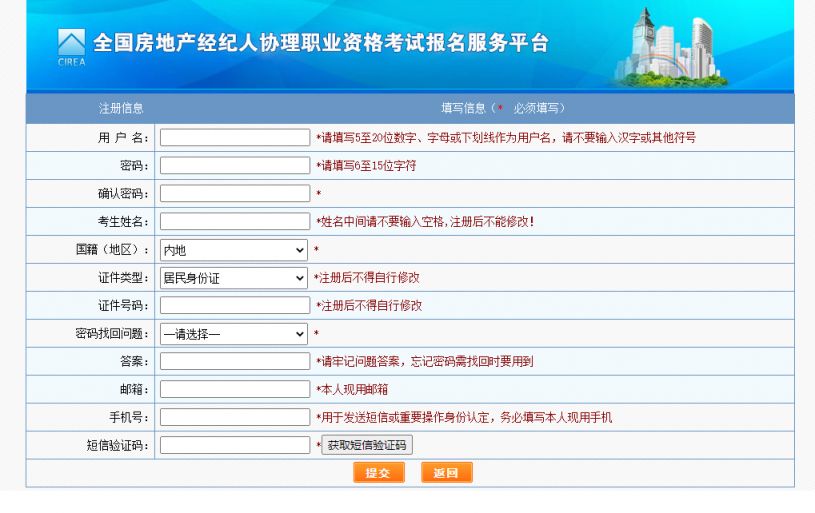Expand the 证件类型 dropdown showing 居民身份证

pos(234,278)
